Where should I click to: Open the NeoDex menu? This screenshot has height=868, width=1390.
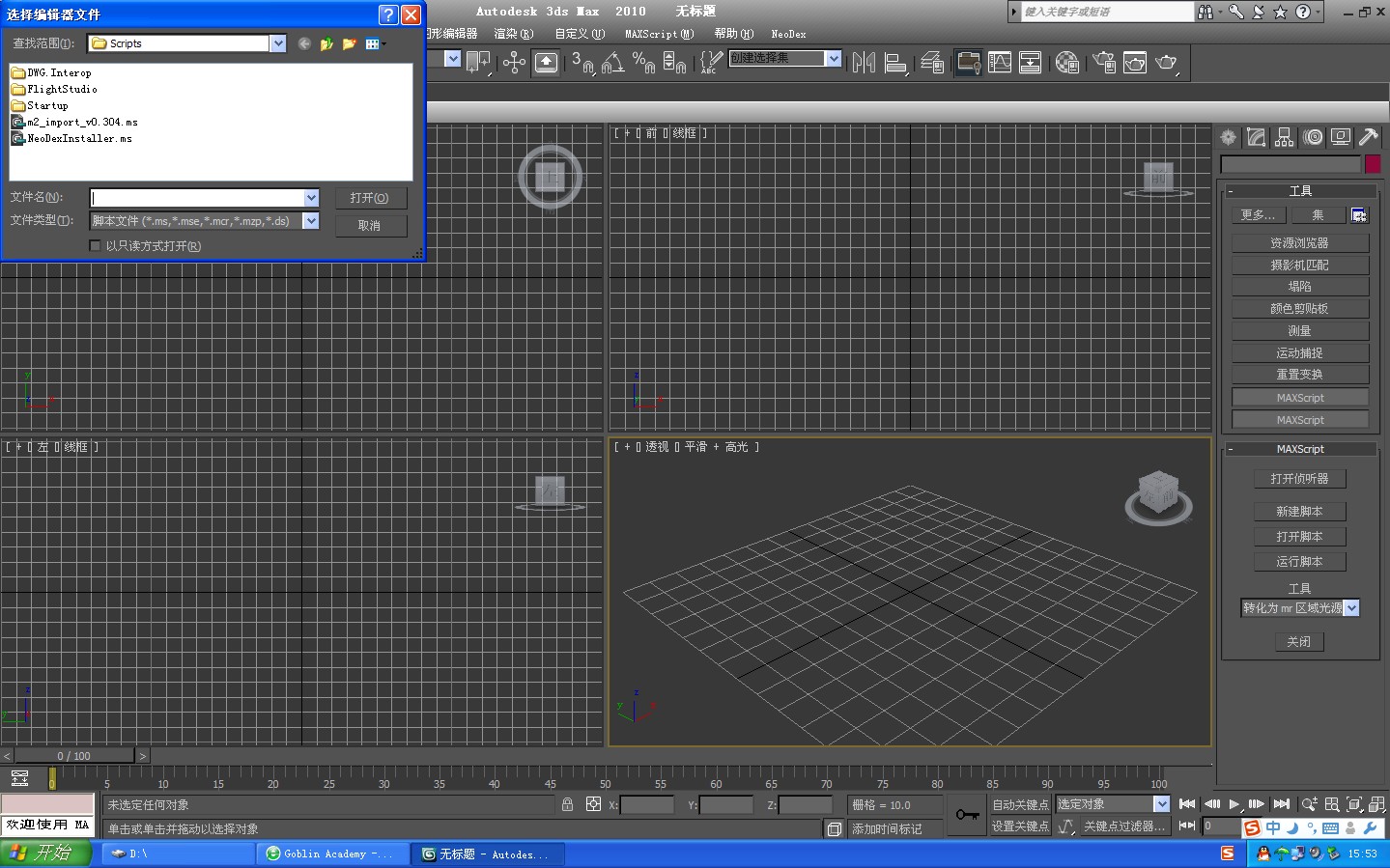click(788, 34)
